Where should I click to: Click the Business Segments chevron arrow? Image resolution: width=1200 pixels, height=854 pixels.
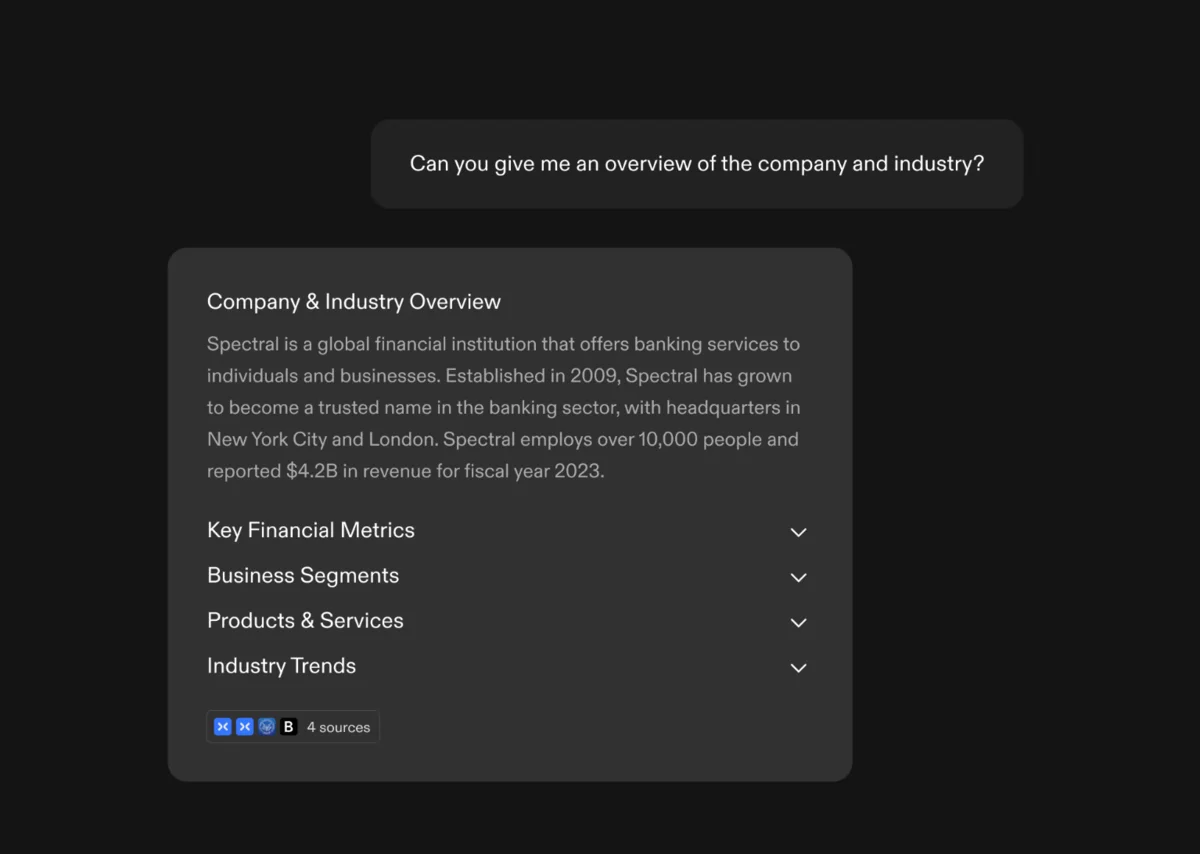coord(798,577)
